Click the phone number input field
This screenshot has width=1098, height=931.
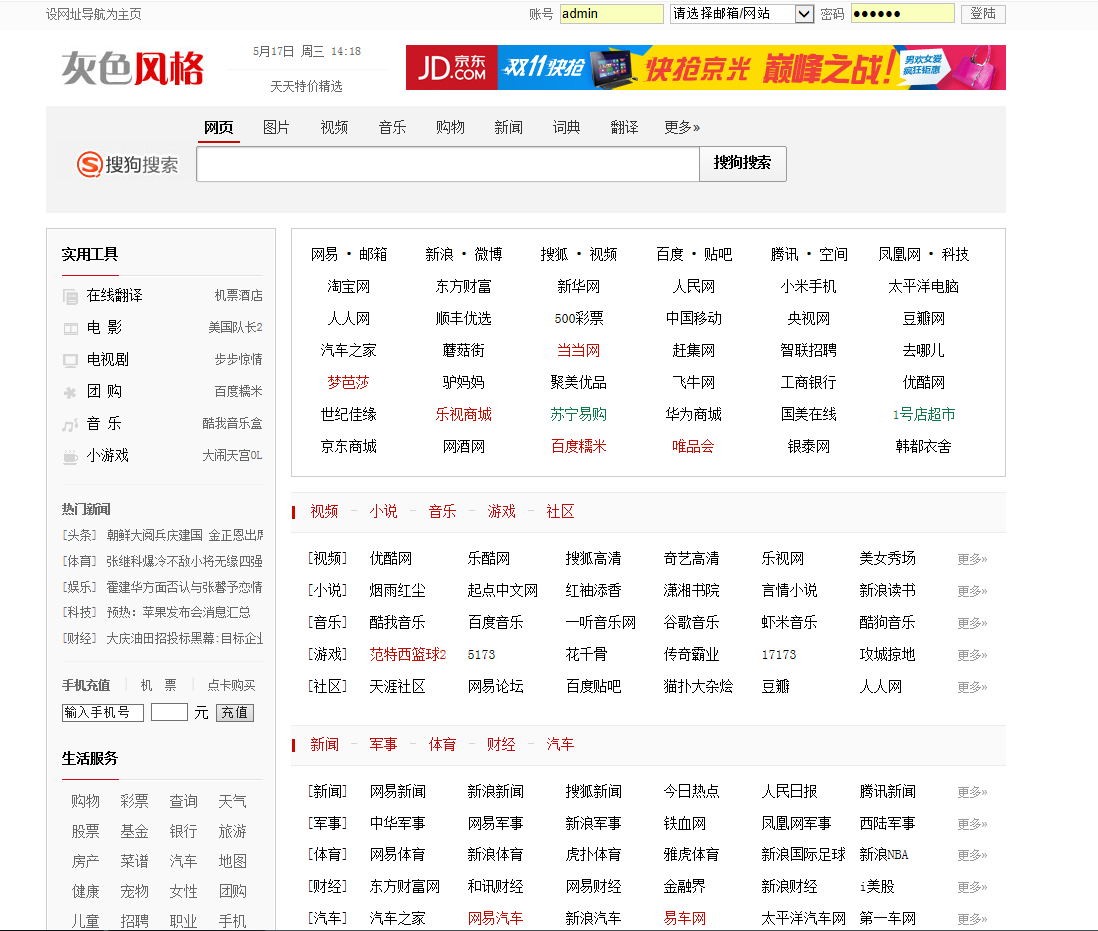[103, 713]
